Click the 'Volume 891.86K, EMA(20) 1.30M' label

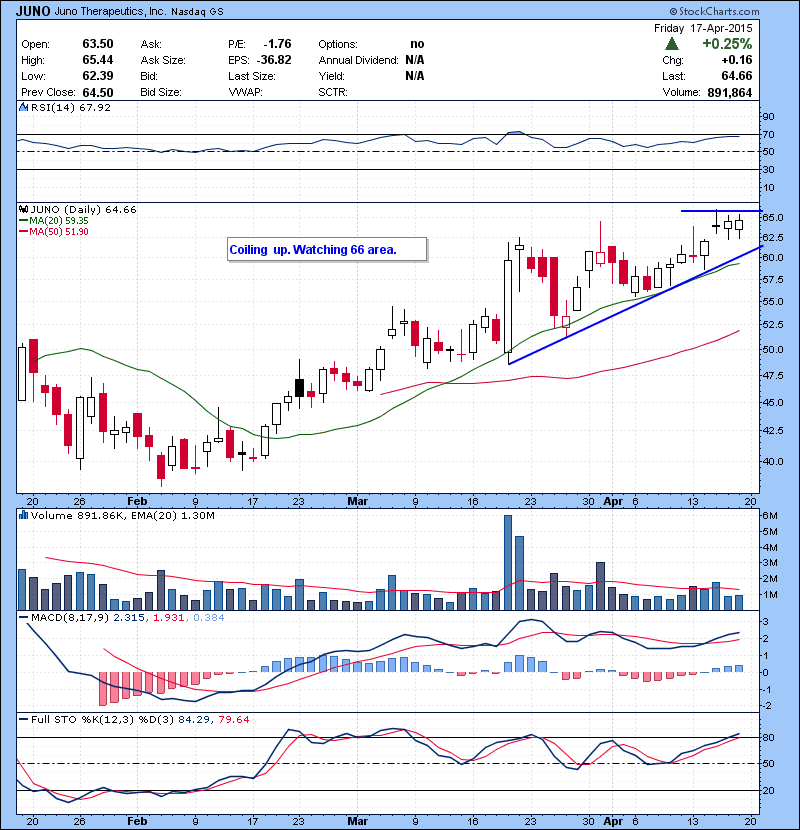(123, 515)
